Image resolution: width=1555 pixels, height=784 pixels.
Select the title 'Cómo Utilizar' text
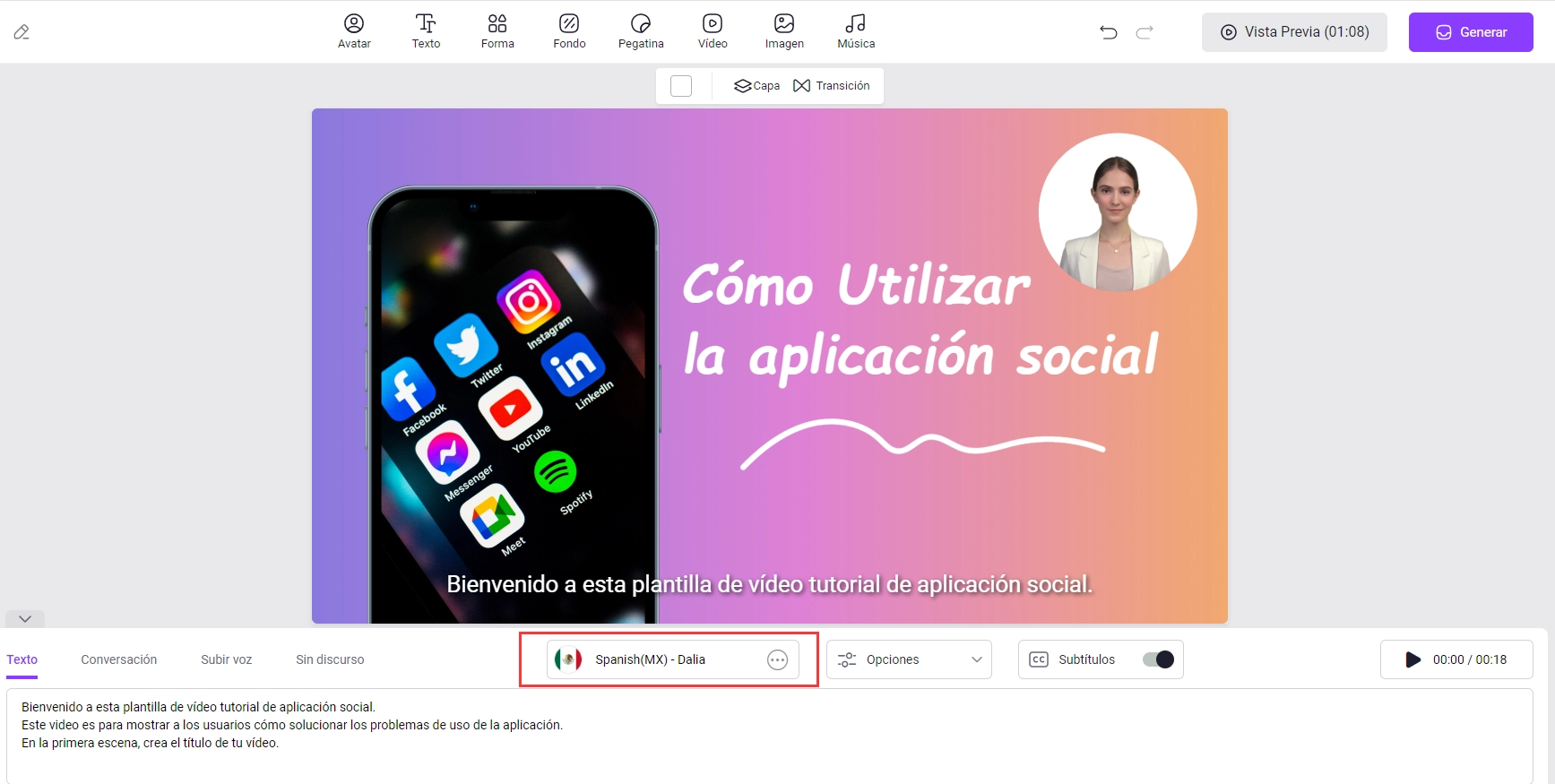(x=856, y=285)
